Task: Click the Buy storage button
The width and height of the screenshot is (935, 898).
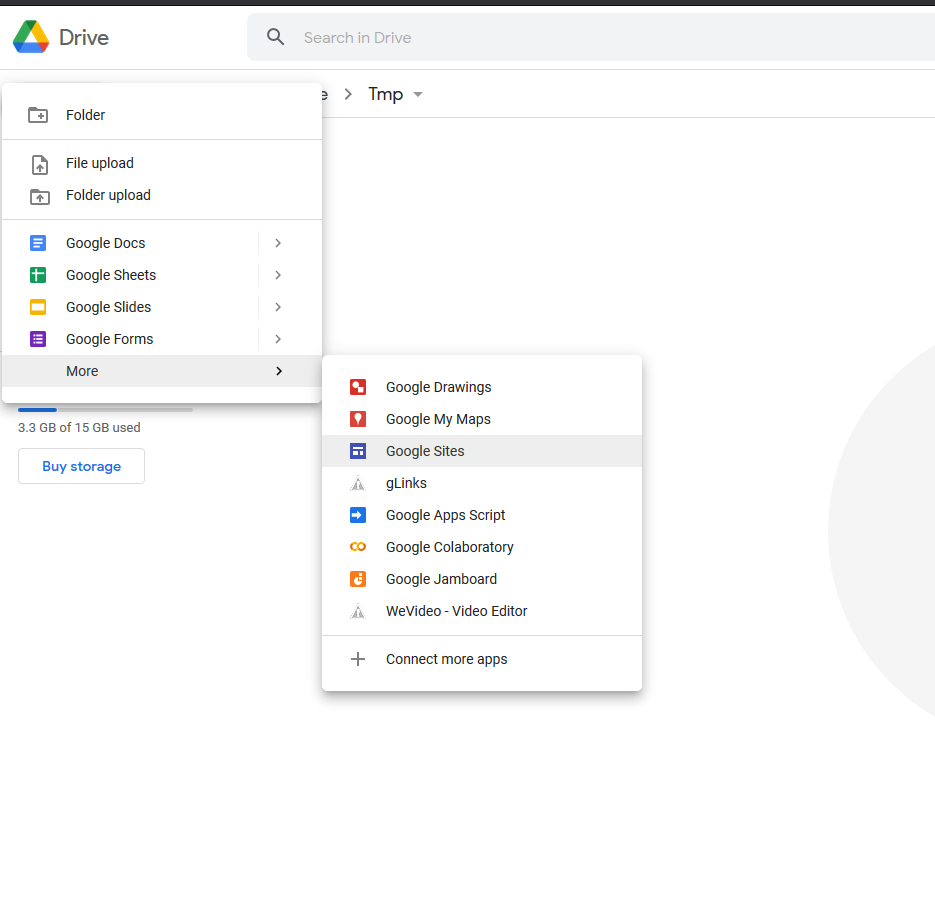Action: pos(81,466)
